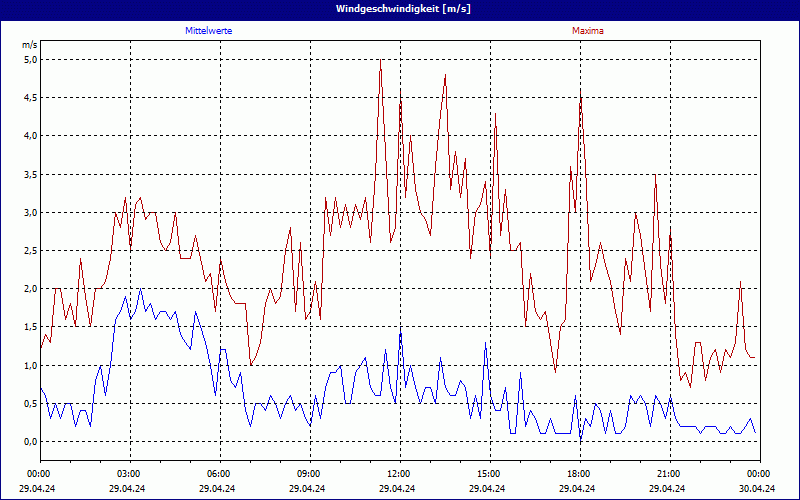The width and height of the screenshot is (800, 500).
Task: Click the 2,5 y-axis value
Action: tap(30, 251)
